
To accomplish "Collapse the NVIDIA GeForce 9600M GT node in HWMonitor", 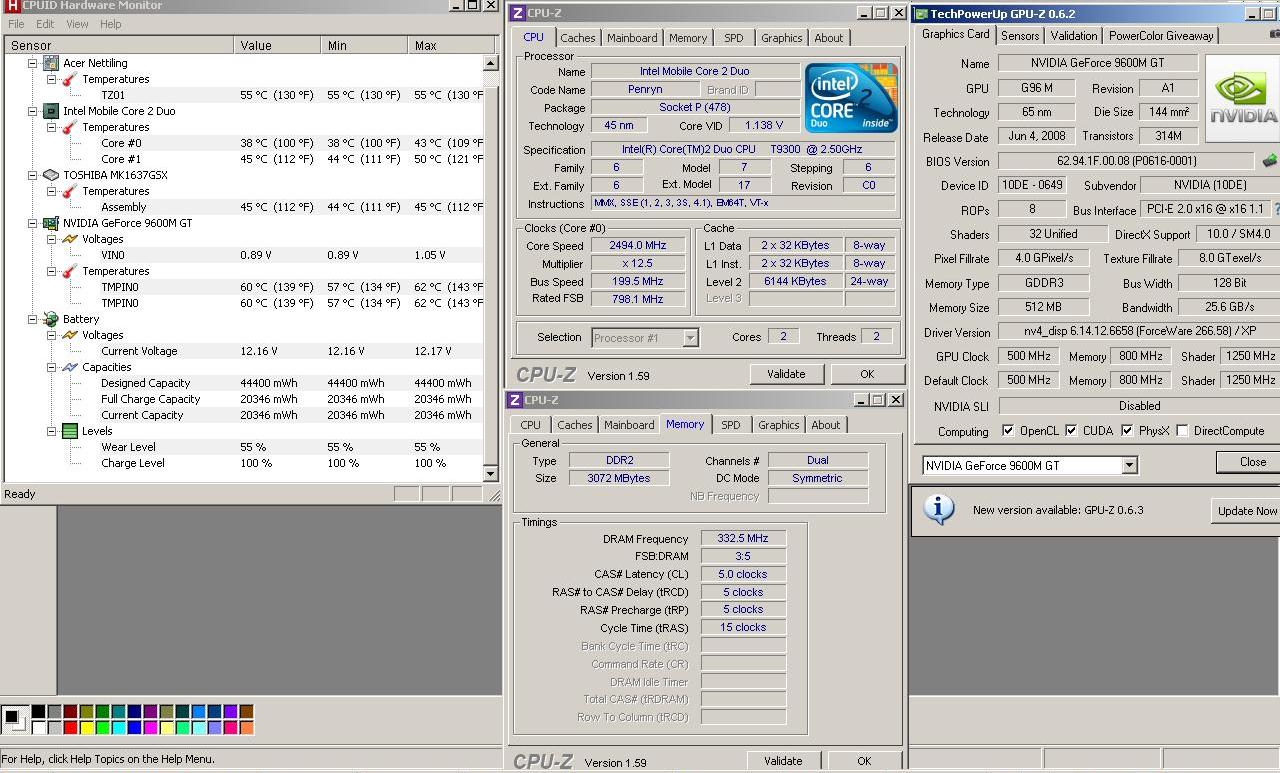I will 33,223.
